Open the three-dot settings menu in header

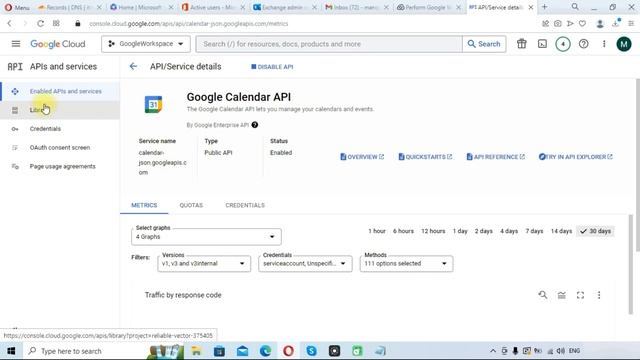[604, 44]
